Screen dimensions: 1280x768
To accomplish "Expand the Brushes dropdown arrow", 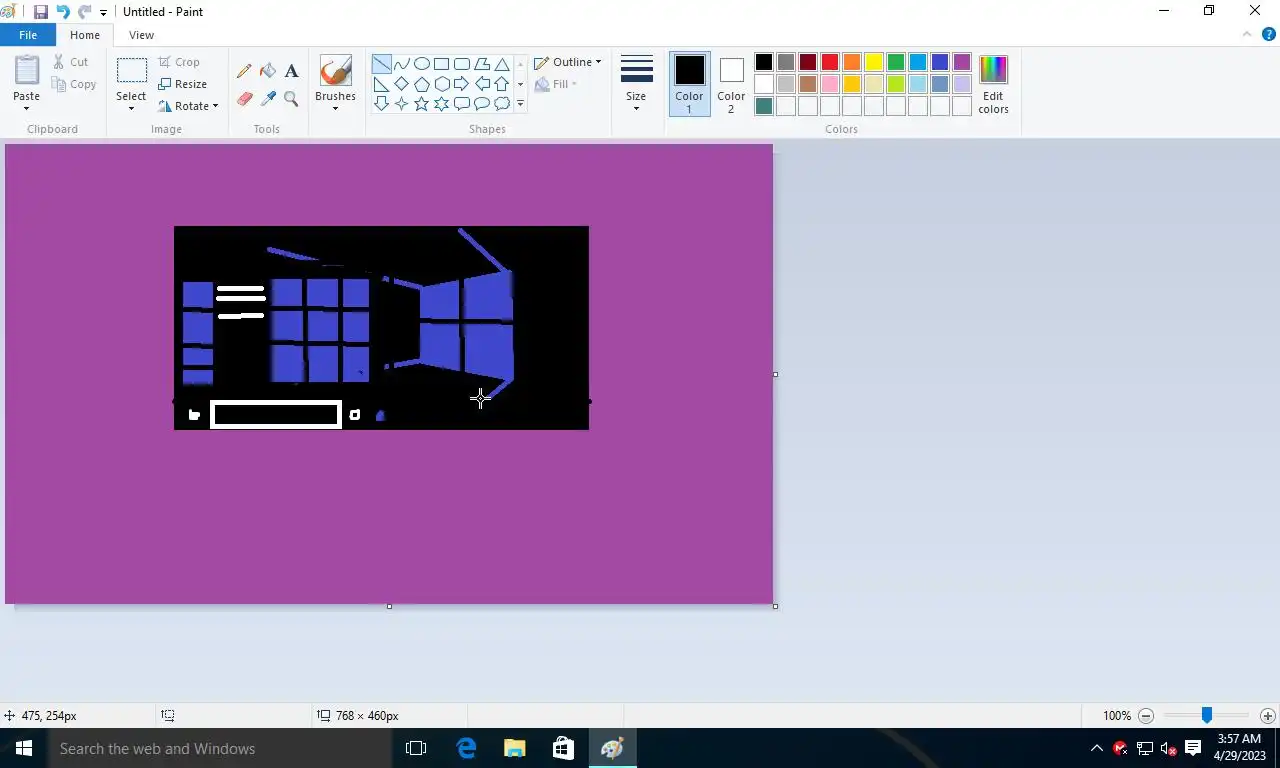I will tap(335, 108).
